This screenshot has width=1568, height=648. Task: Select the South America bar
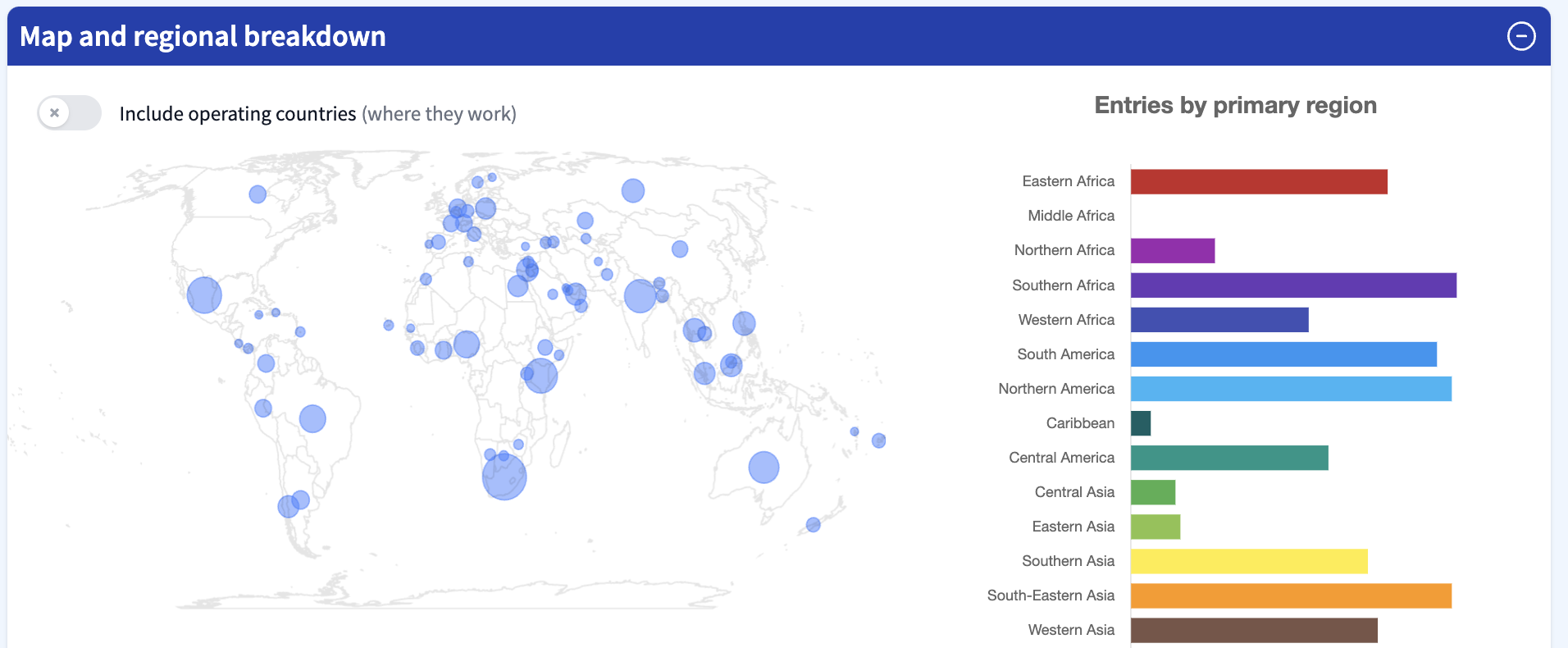pos(1283,354)
